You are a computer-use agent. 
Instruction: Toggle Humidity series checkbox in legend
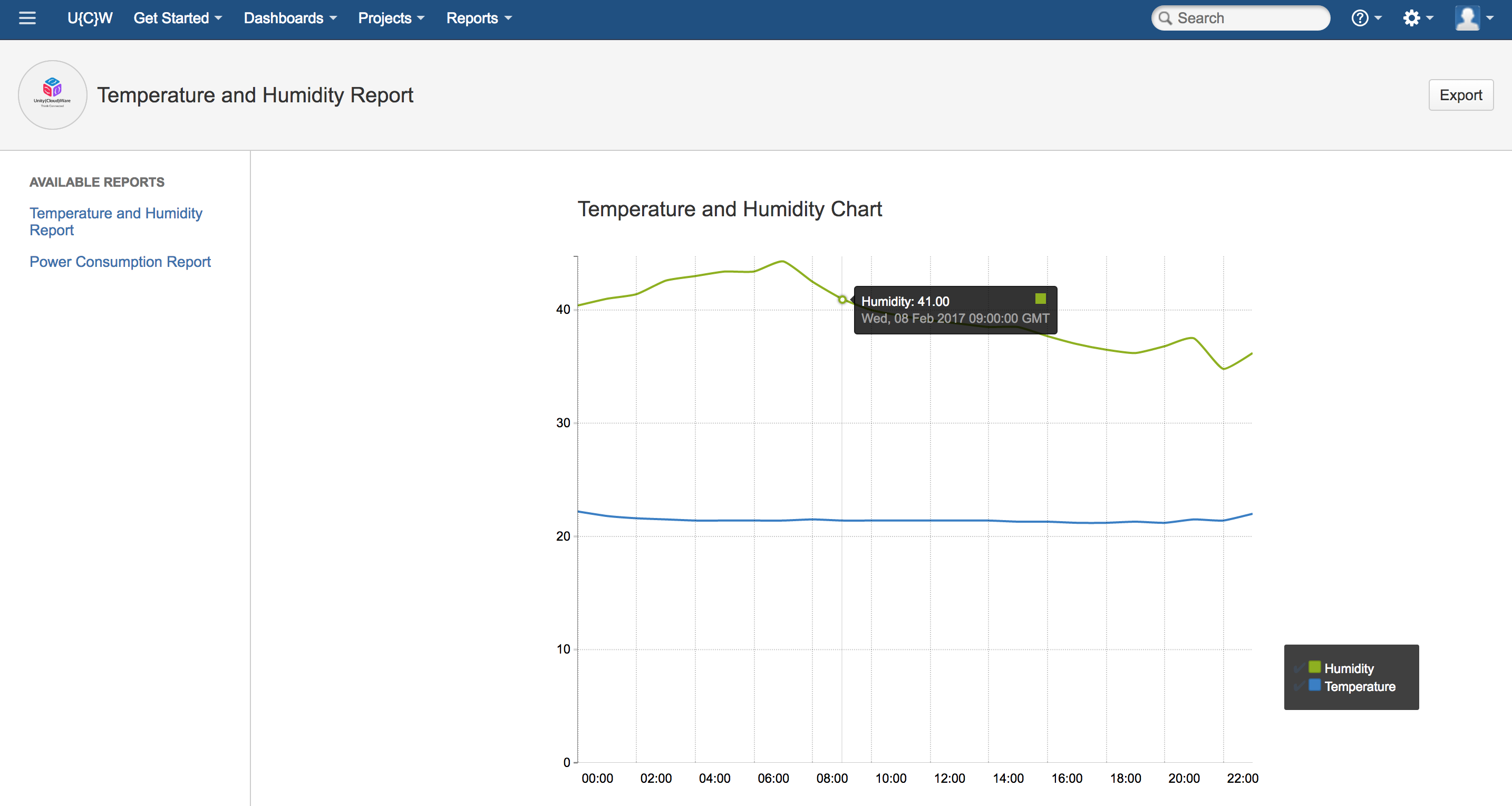click(x=1299, y=668)
